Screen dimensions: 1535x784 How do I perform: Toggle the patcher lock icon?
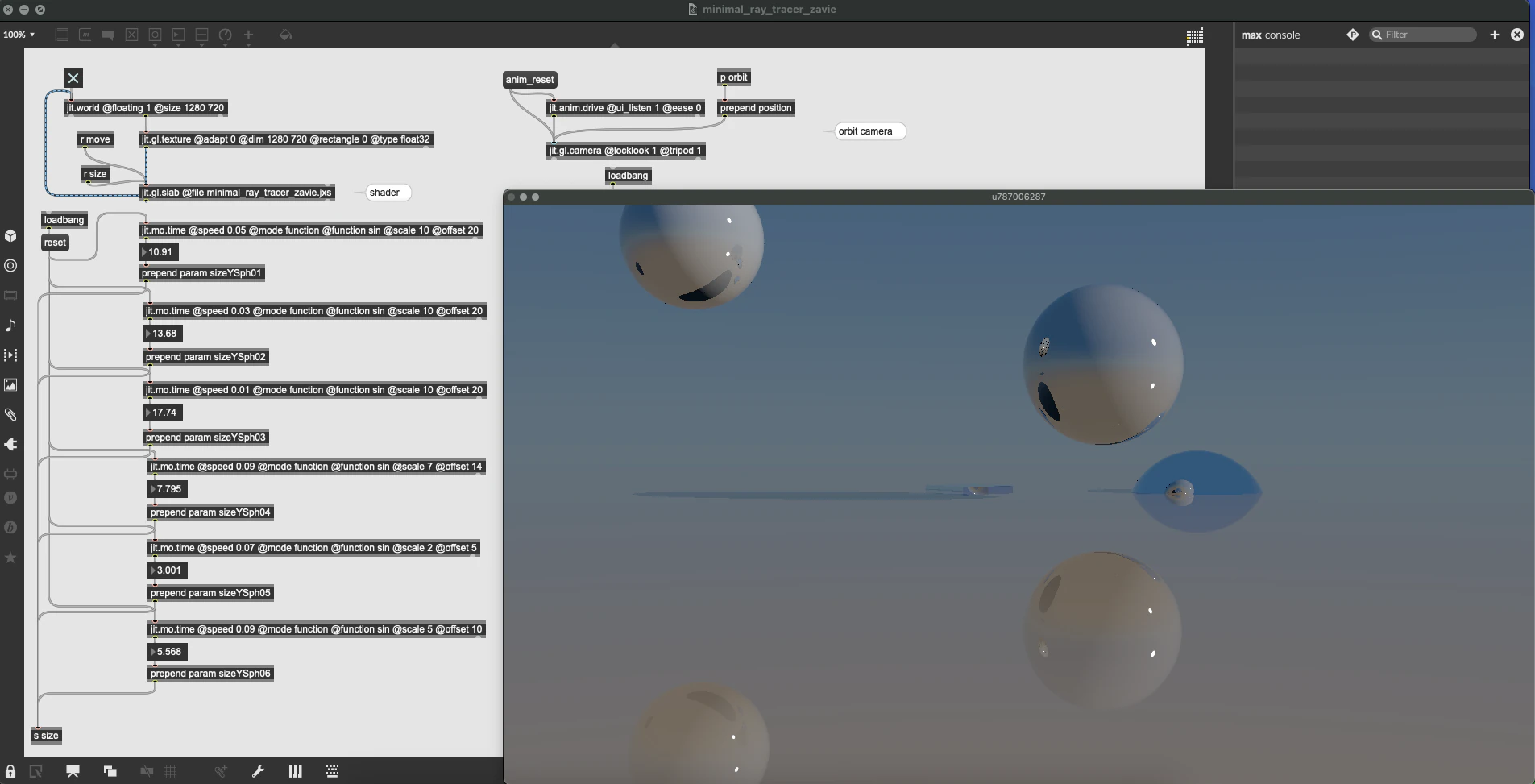pyautogui.click(x=10, y=771)
